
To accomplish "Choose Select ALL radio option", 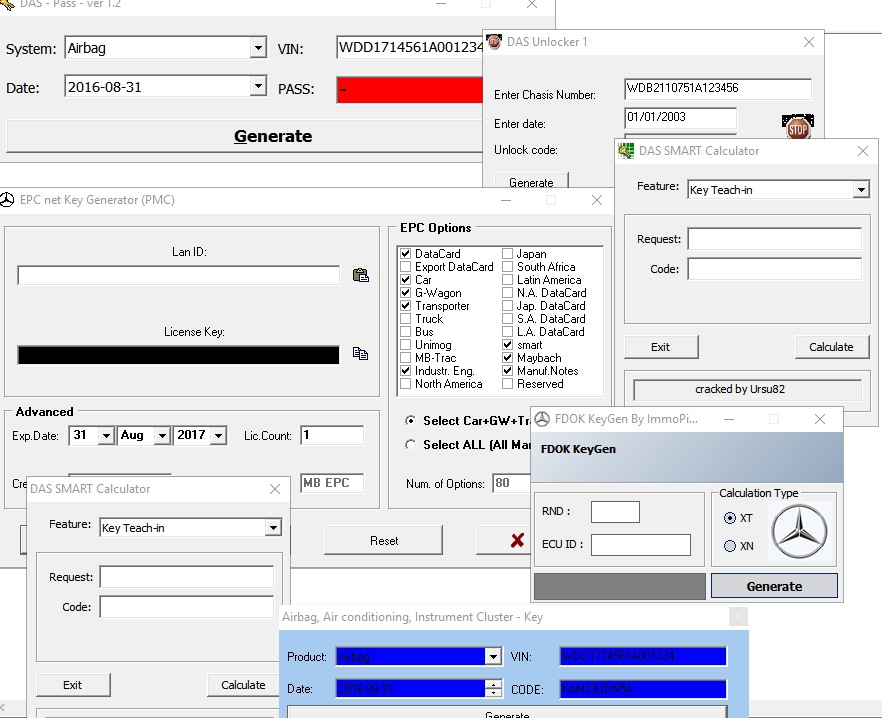I will [x=411, y=445].
